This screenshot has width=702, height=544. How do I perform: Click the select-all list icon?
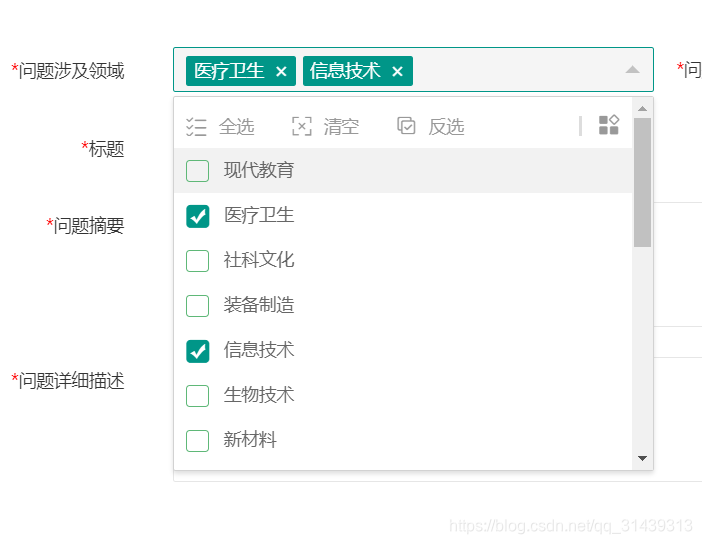point(196,127)
